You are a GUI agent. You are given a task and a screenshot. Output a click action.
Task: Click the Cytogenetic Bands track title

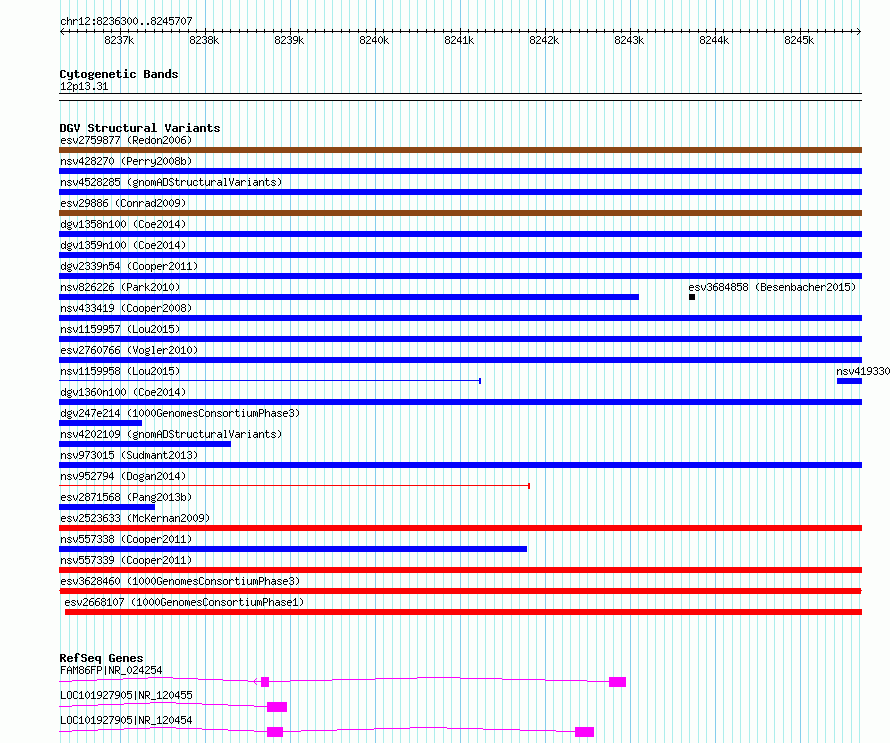119,74
